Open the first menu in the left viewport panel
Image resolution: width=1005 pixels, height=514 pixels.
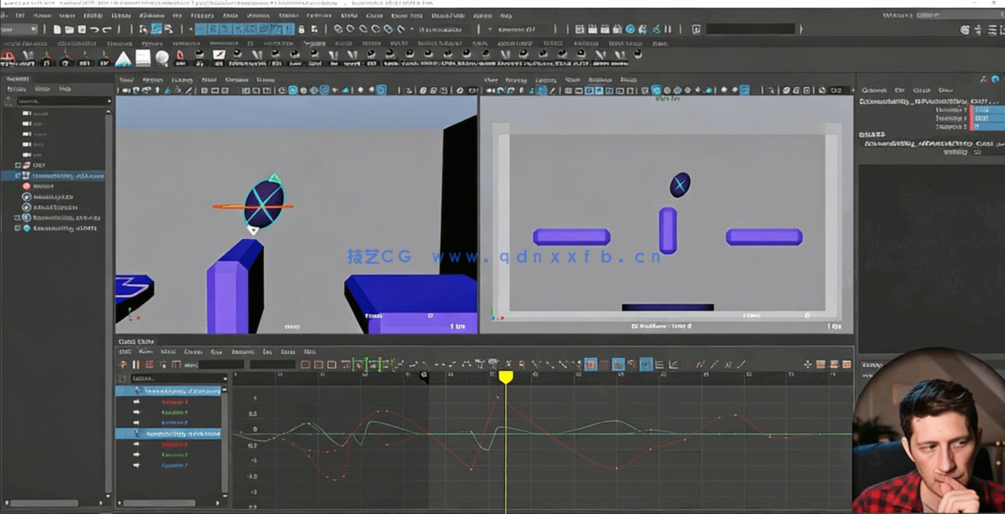pyautogui.click(x=126, y=80)
